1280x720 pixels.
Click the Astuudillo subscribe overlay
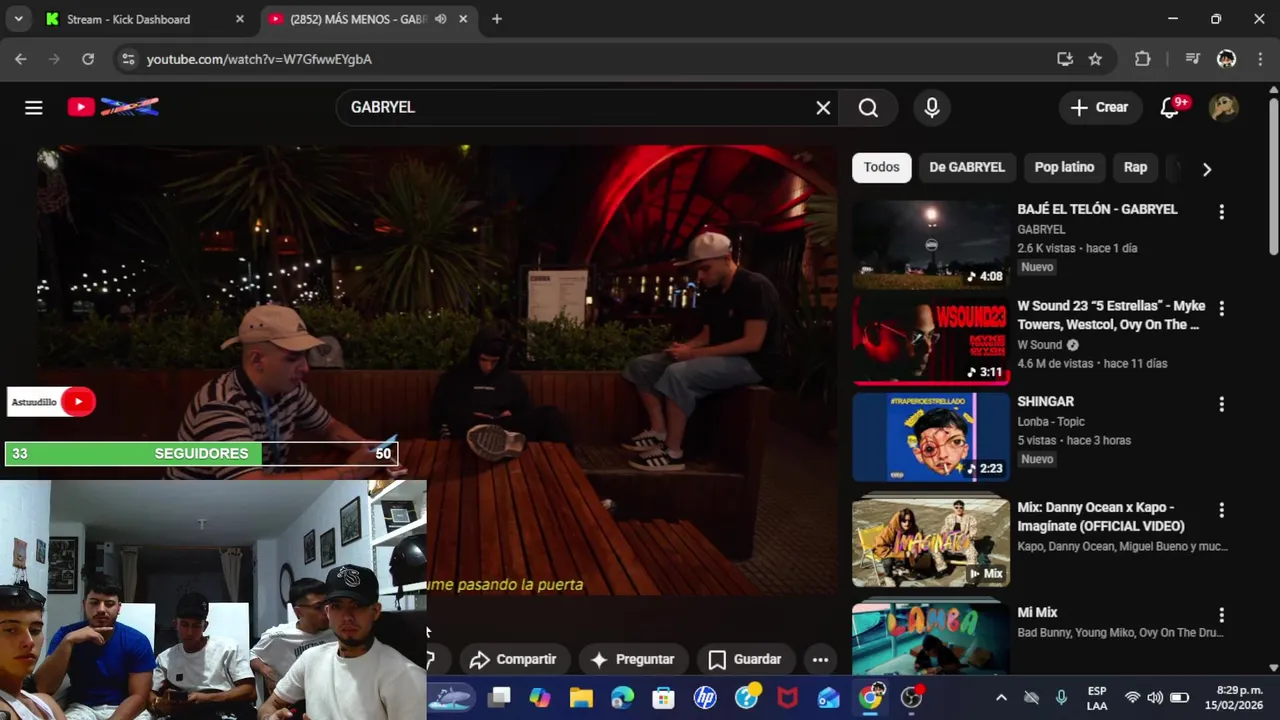click(x=52, y=402)
